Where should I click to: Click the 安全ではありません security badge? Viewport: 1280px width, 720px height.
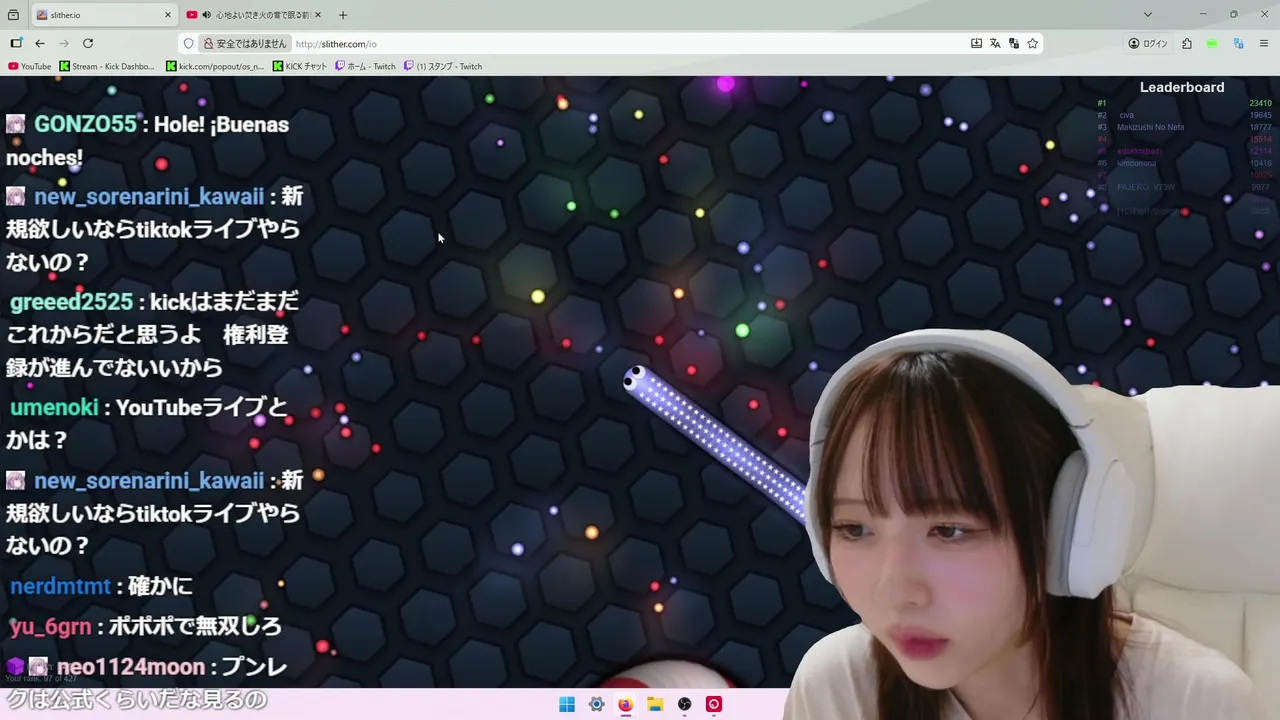(245, 43)
